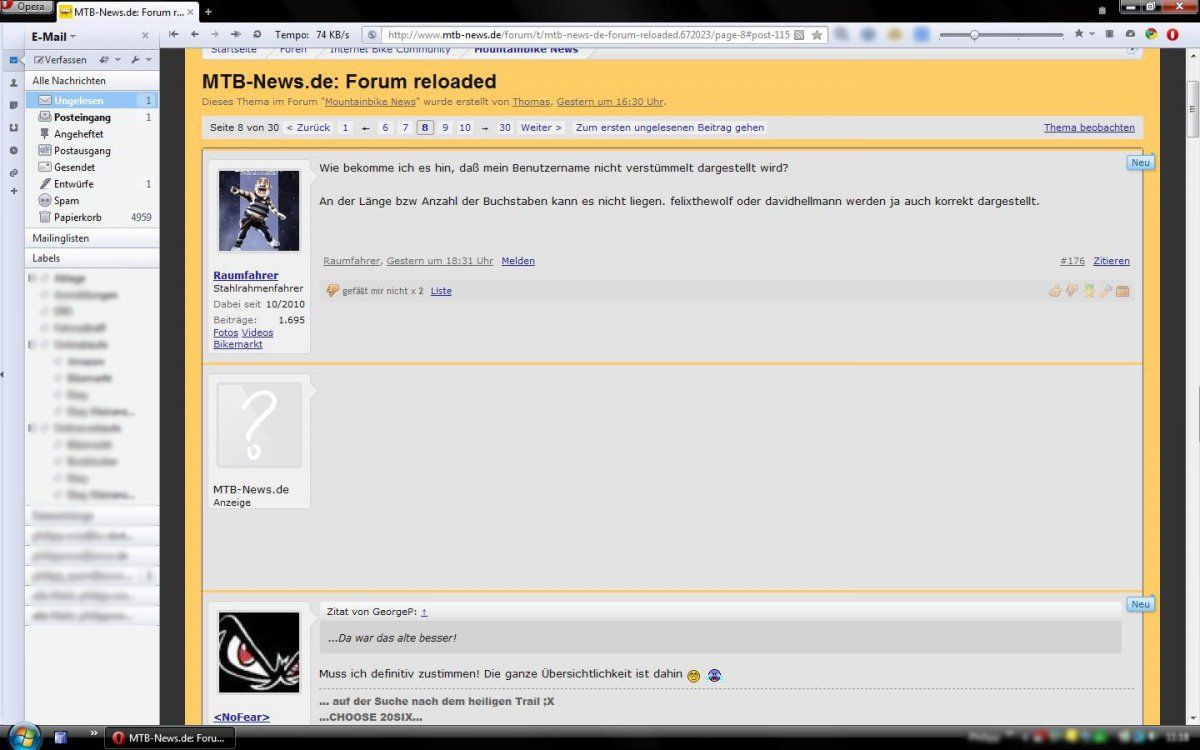The image size is (1200, 750).
Task: Select the Gesendet mail folder
Action: coord(92,167)
